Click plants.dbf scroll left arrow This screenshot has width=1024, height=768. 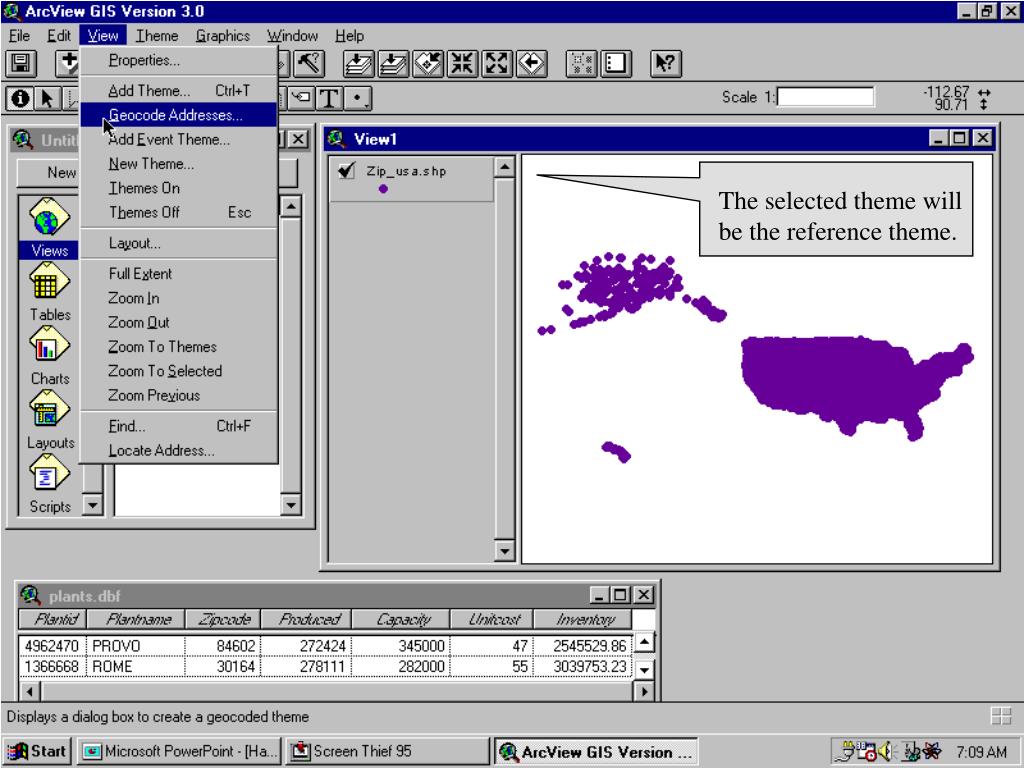coord(30,690)
